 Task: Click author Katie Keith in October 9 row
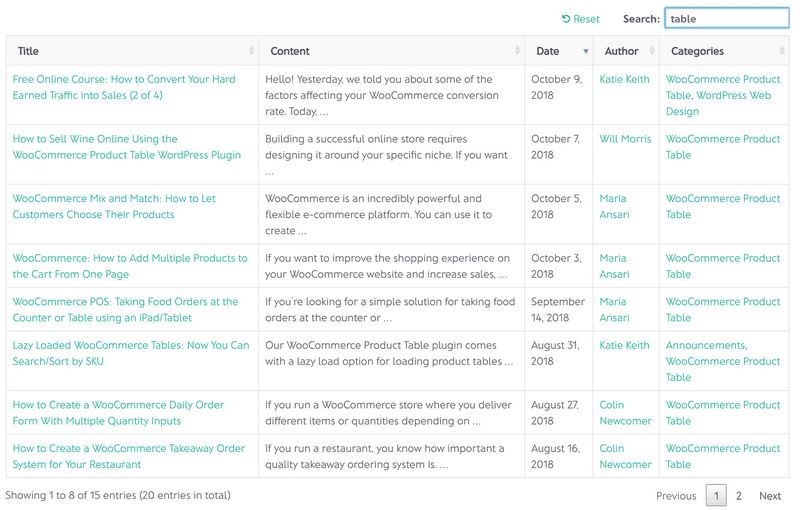click(x=624, y=79)
